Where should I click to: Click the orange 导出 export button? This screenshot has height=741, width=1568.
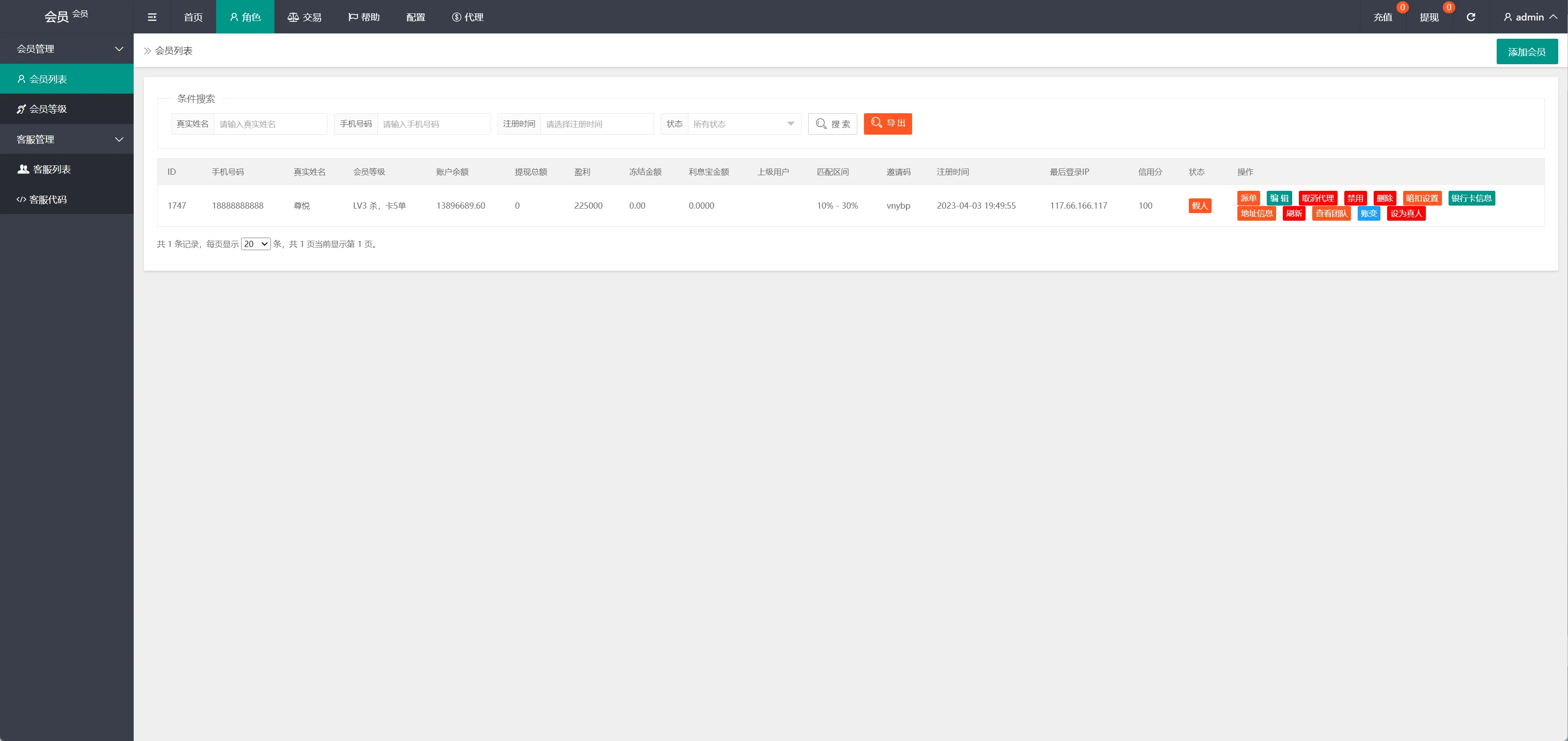[x=888, y=123]
